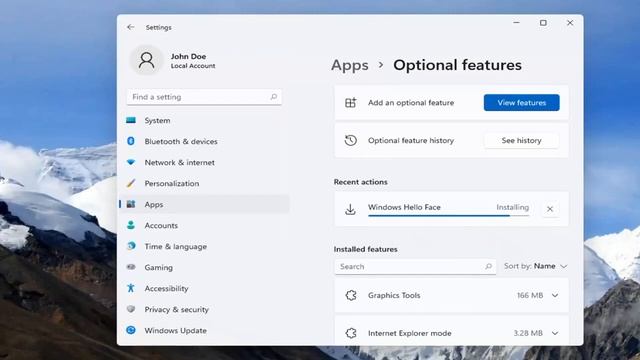The height and width of the screenshot is (360, 640).
Task: Click the Internet Explorer mode 3.28 MB size
Action: [528, 333]
